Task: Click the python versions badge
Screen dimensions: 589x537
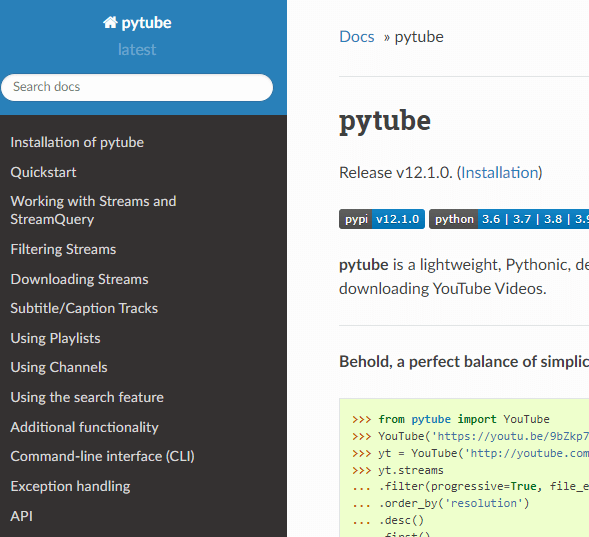Action: click(x=509, y=219)
